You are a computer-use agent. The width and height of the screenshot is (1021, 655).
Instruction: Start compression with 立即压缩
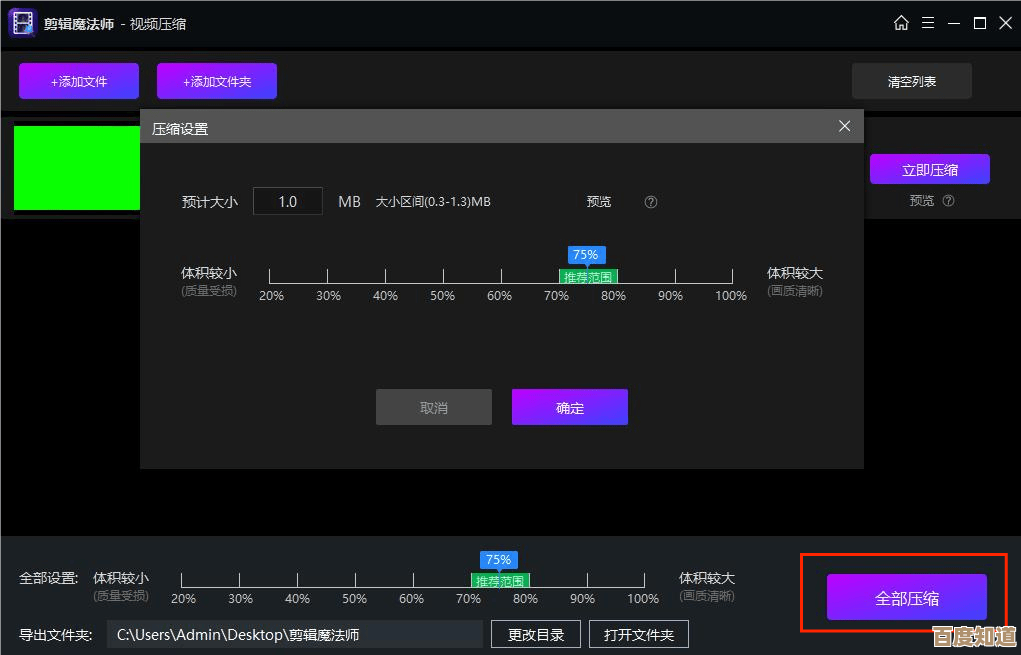930,169
